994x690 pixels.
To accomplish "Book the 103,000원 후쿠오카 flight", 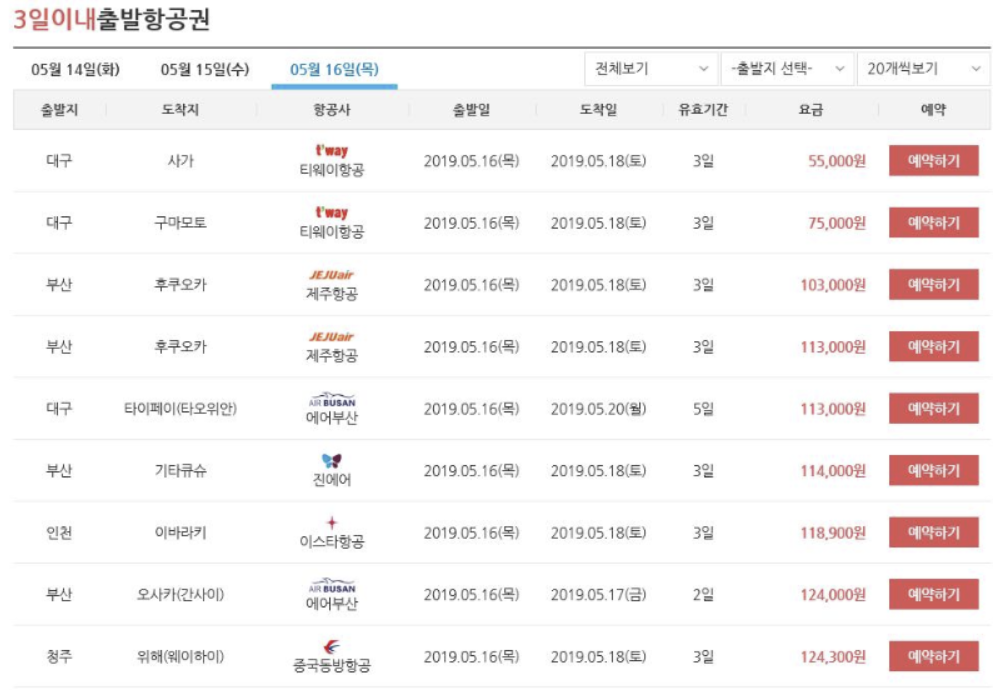I will 933,285.
